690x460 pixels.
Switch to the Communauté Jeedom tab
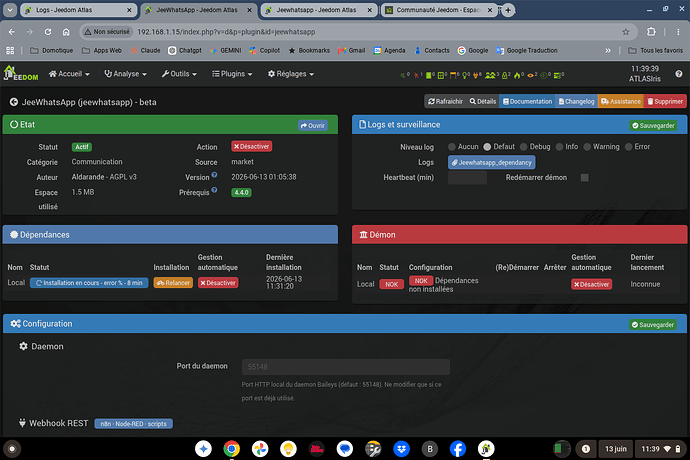[x=438, y=10]
